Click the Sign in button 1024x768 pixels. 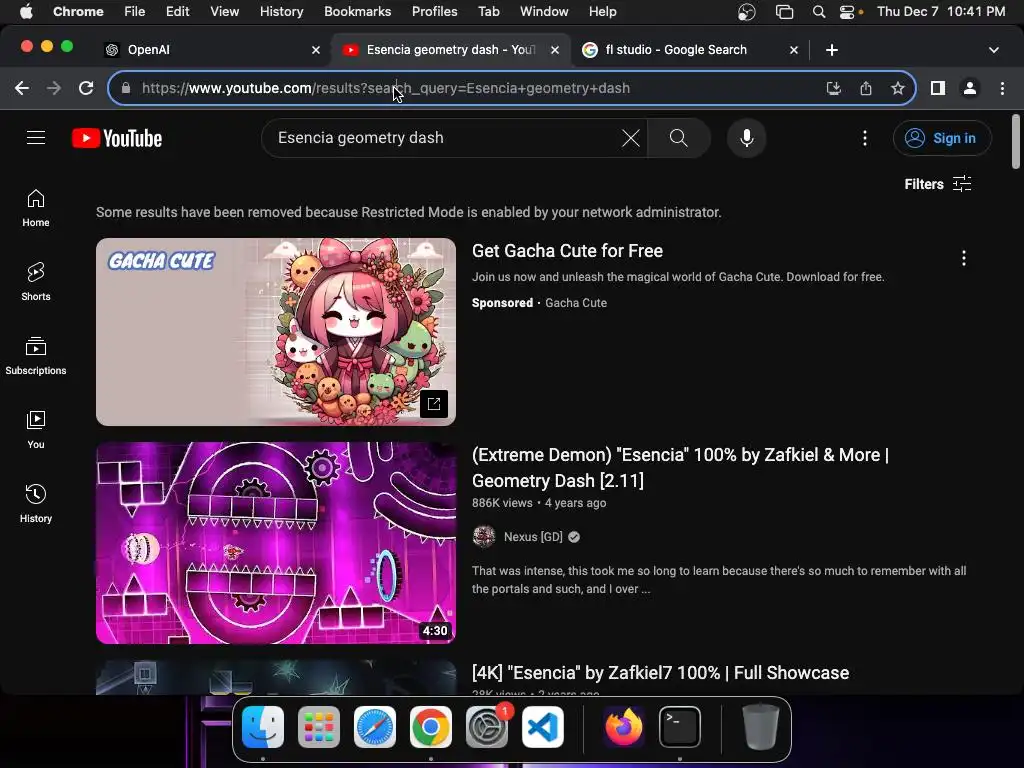pyautogui.click(x=942, y=138)
